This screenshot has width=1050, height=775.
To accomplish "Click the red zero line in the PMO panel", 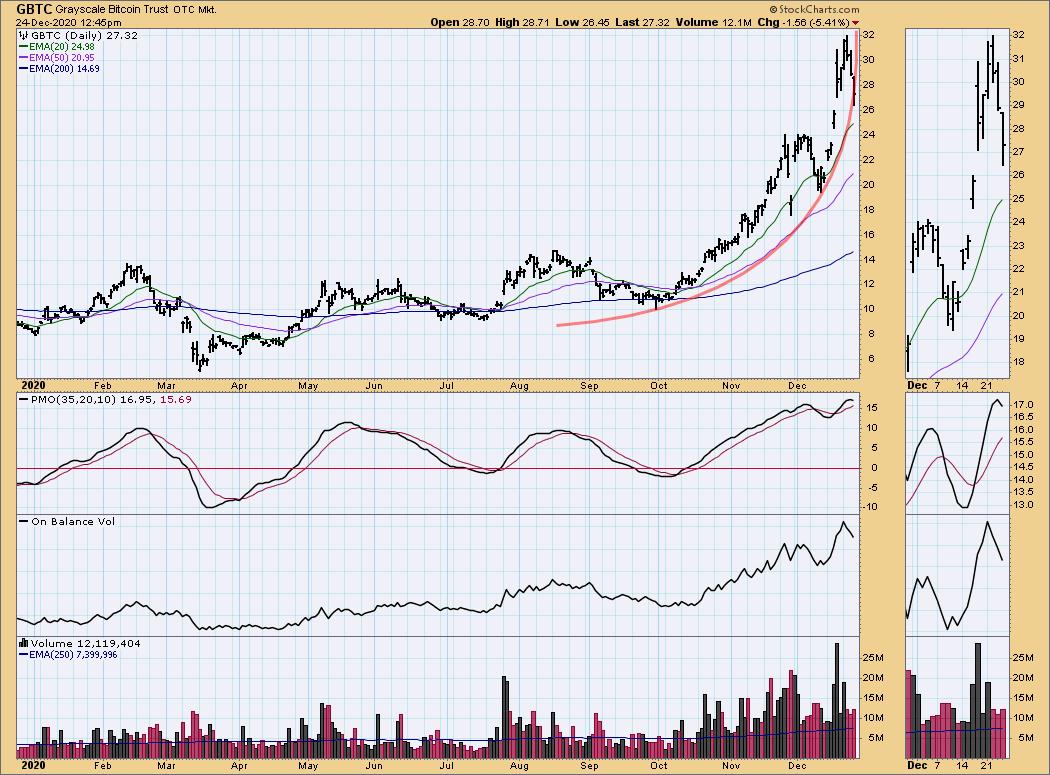I will click(x=437, y=468).
